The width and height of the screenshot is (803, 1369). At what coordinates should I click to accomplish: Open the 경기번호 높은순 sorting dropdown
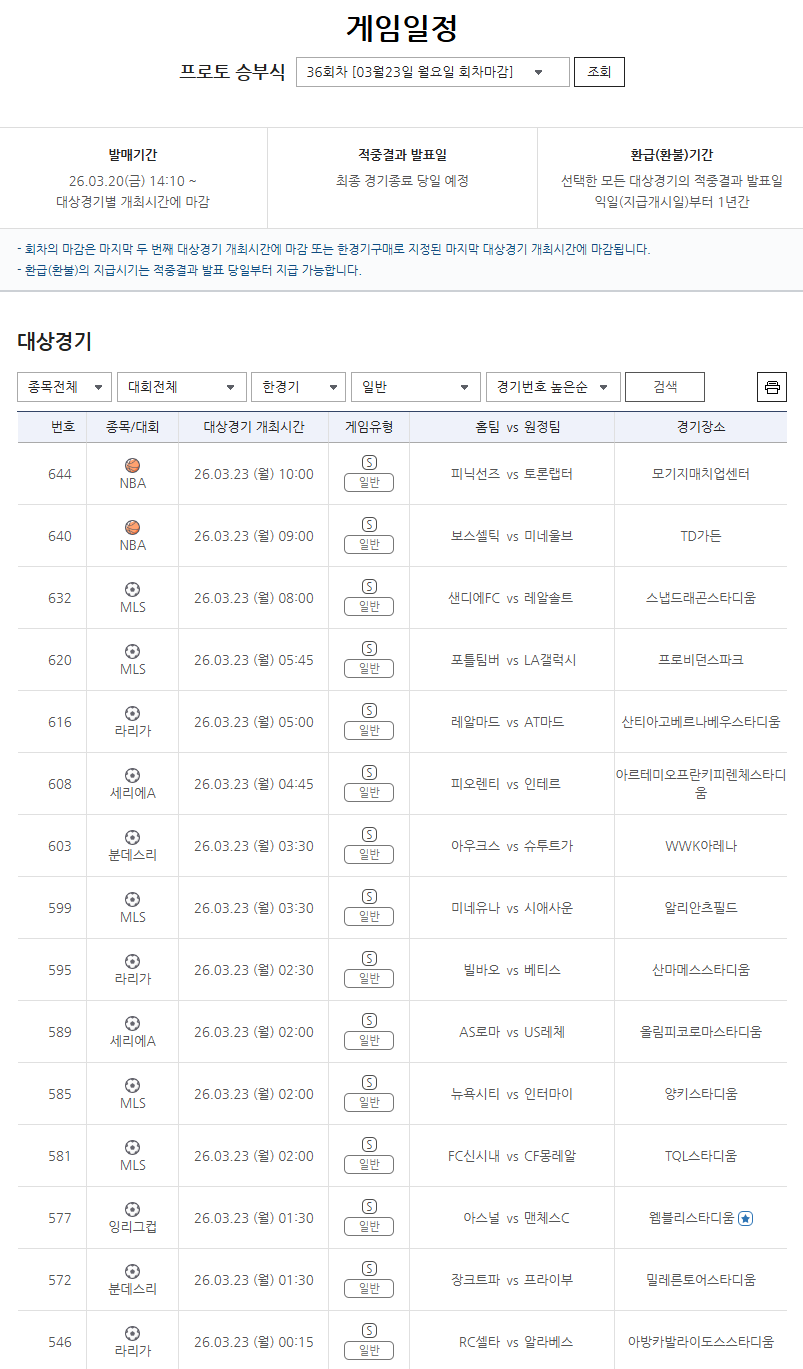[553, 386]
